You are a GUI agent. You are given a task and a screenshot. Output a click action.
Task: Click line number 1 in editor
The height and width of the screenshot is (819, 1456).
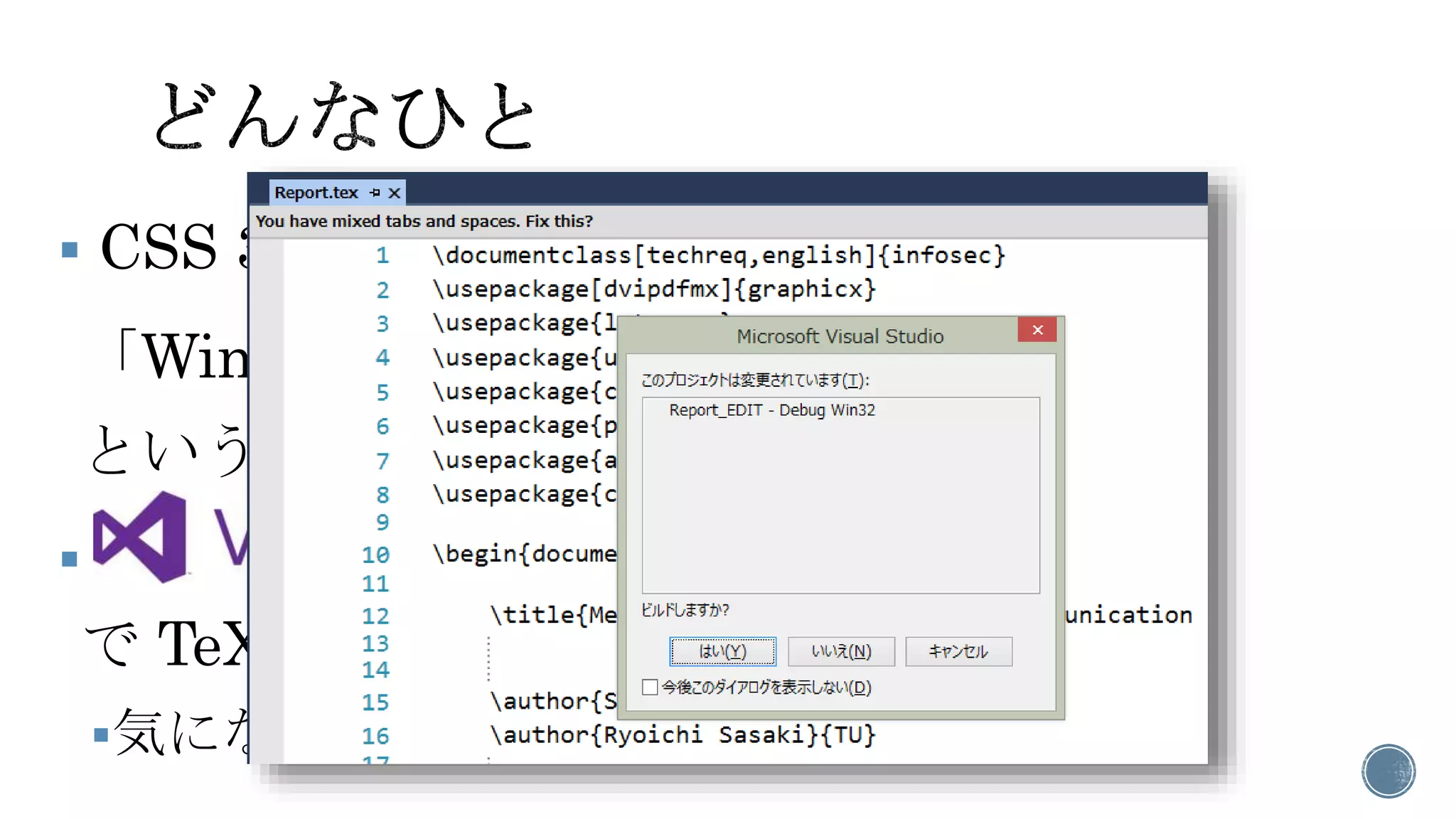(382, 255)
